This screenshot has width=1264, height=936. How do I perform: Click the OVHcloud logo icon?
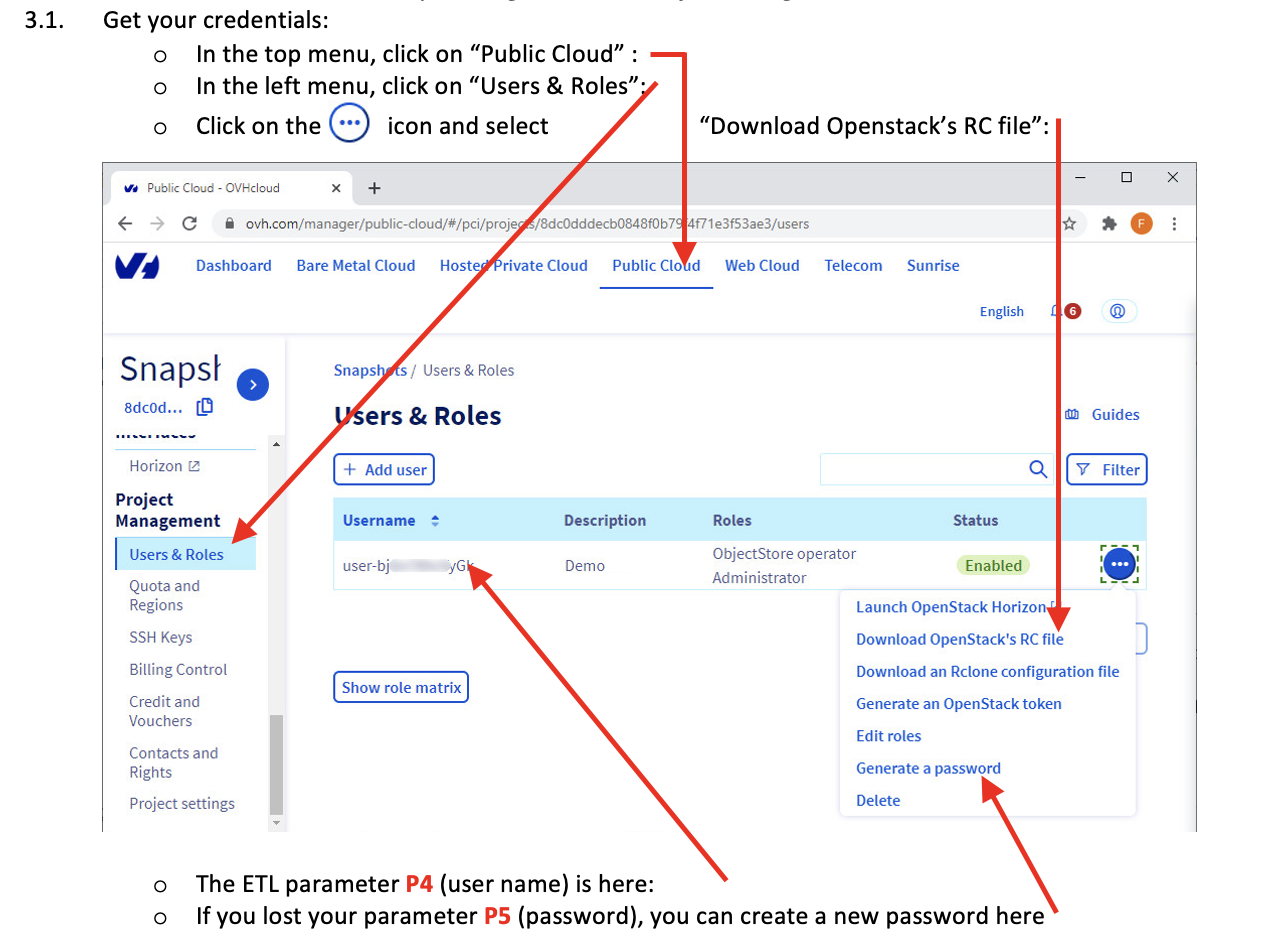[x=137, y=266]
